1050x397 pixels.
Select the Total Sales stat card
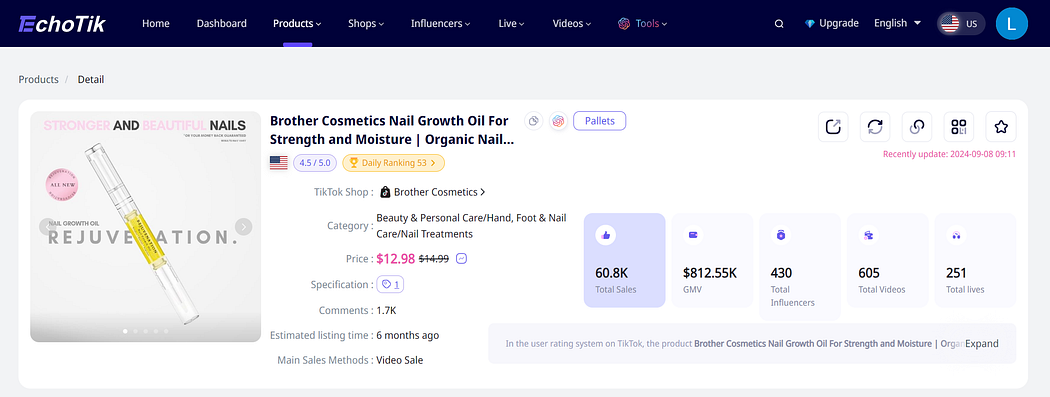625,260
